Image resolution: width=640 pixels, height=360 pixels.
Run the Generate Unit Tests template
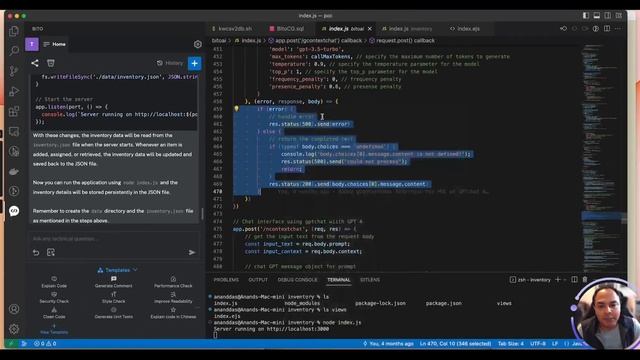(x=113, y=313)
